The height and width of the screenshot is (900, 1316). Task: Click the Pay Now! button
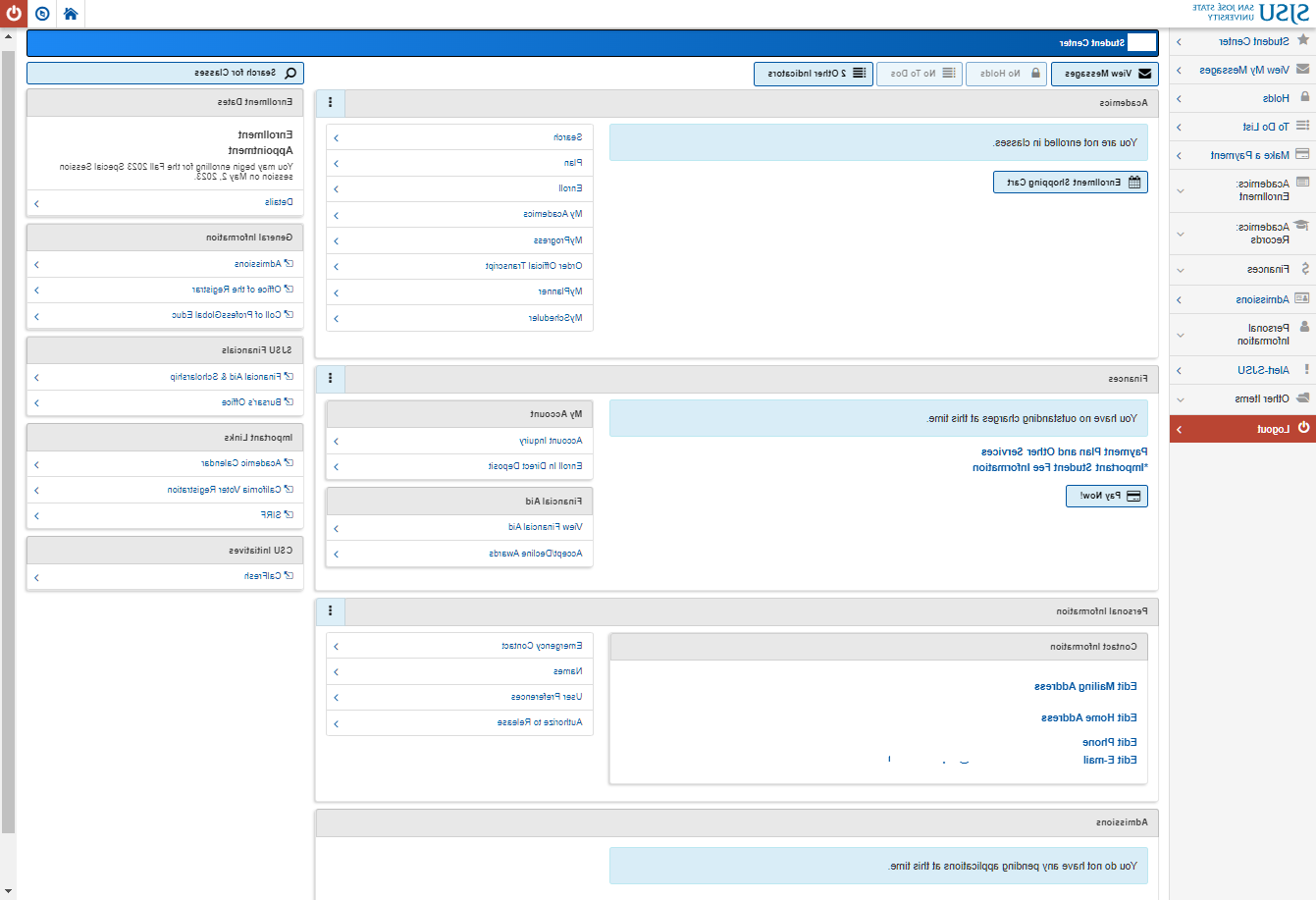click(1107, 496)
